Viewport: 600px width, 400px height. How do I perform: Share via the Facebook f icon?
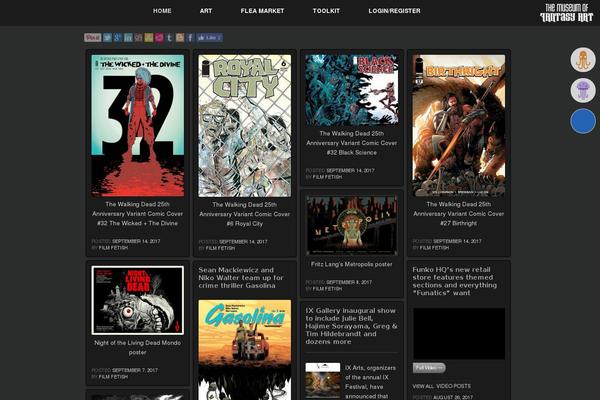coord(190,38)
